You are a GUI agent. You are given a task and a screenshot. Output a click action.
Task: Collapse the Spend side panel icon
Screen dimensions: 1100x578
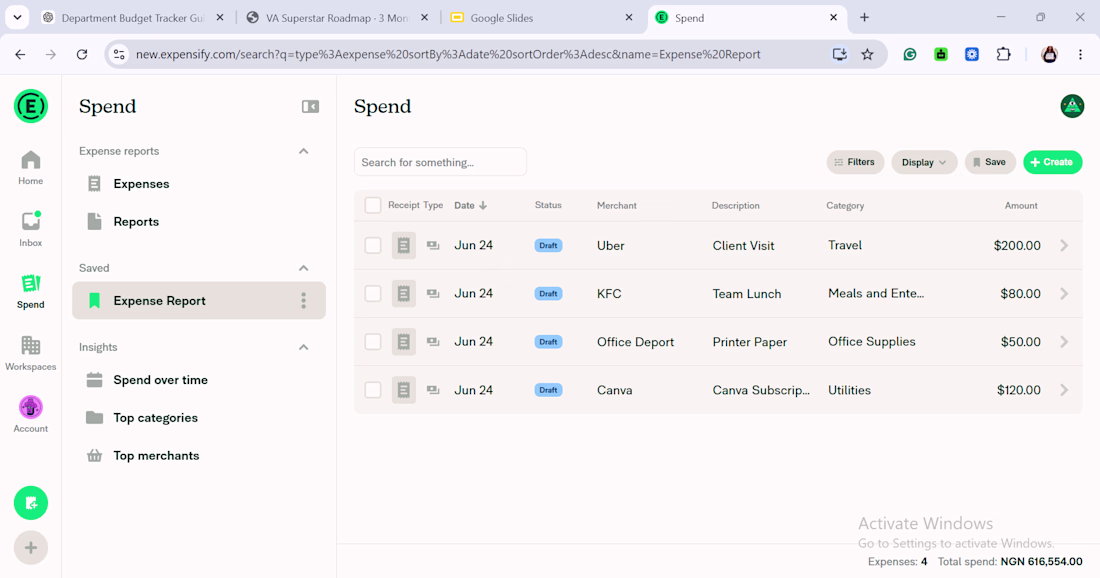(310, 107)
